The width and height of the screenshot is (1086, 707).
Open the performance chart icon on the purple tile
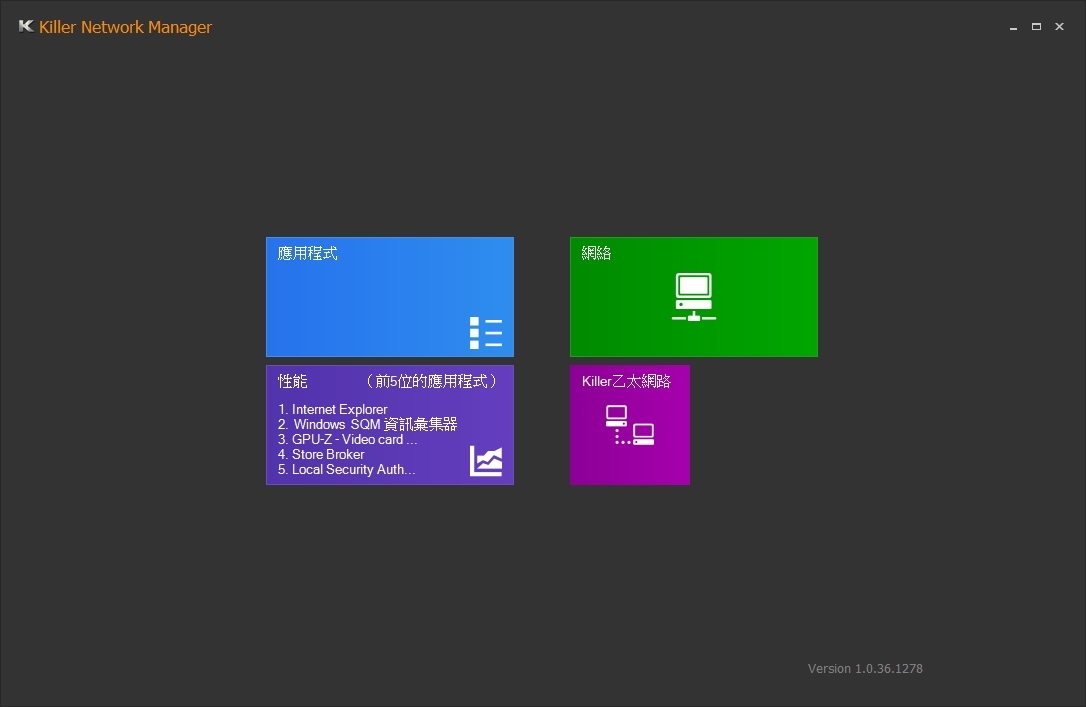click(x=486, y=460)
